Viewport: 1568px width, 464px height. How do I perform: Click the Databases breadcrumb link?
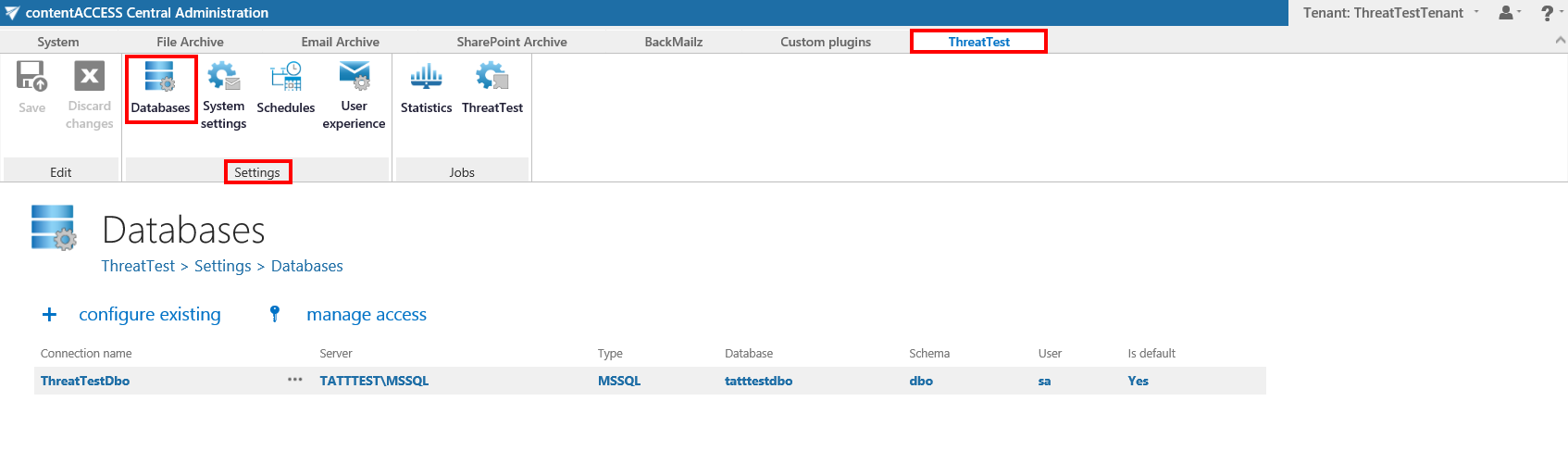point(307,266)
